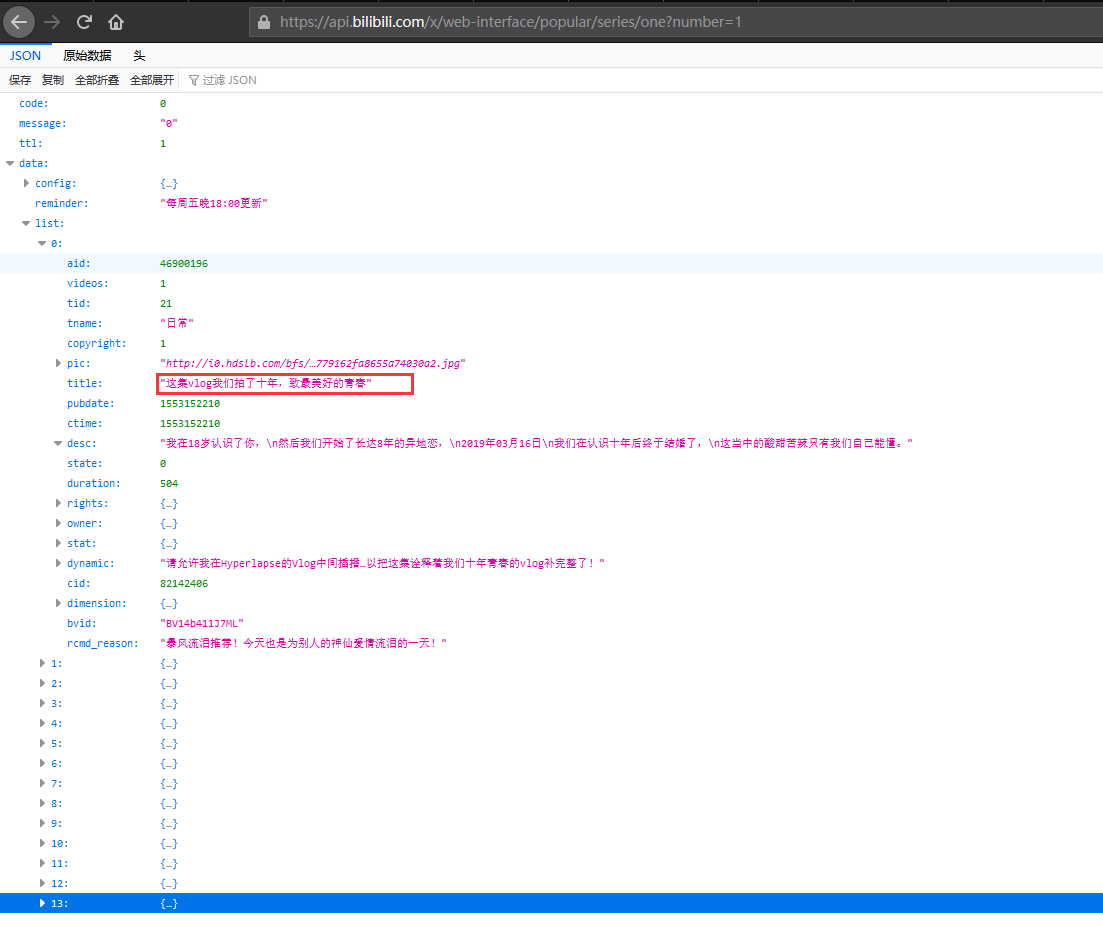Expand the pic value arrow
Image resolution: width=1103 pixels, height=927 pixels.
pyautogui.click(x=58, y=363)
